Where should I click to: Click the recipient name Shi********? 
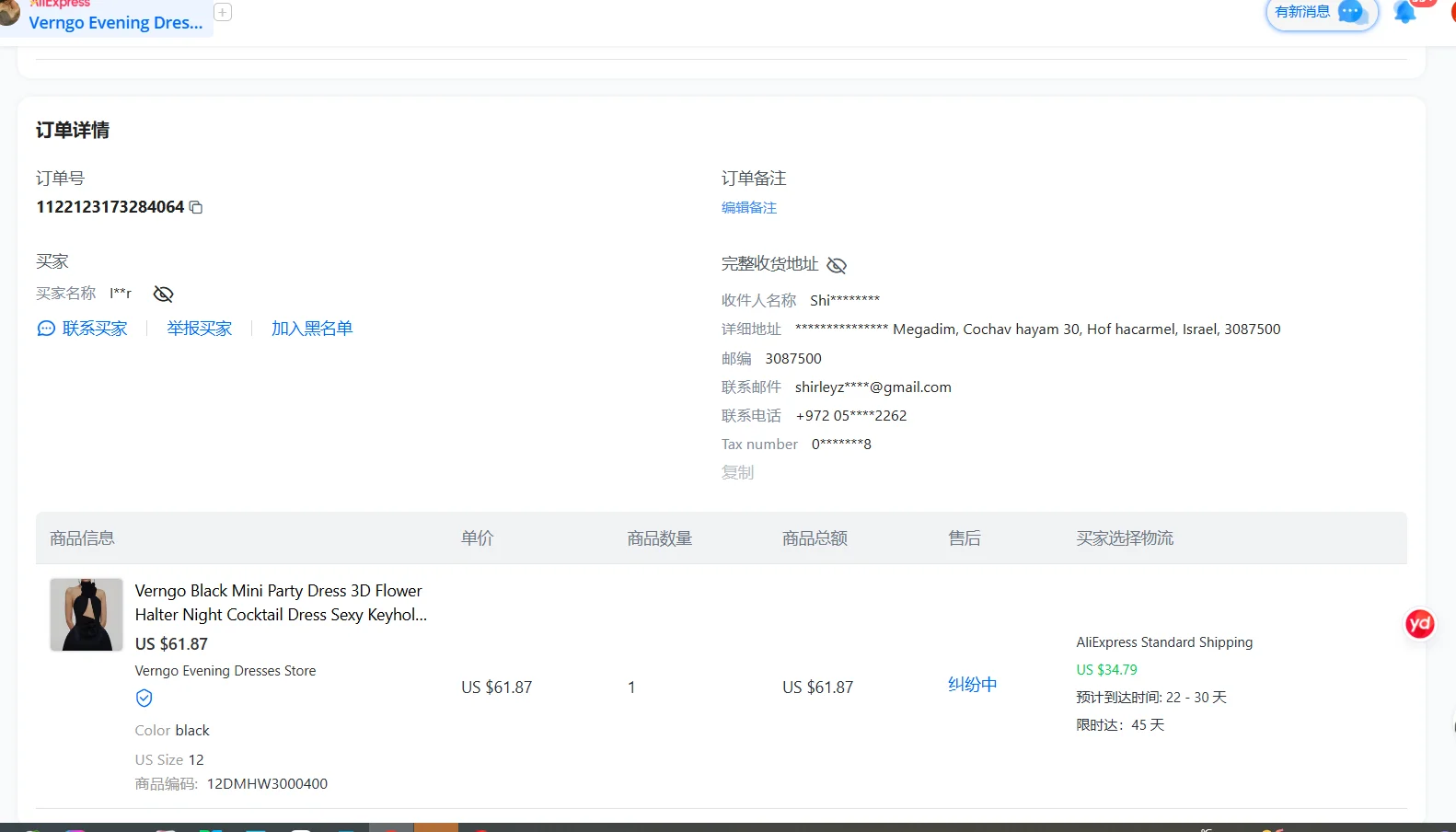[845, 301]
